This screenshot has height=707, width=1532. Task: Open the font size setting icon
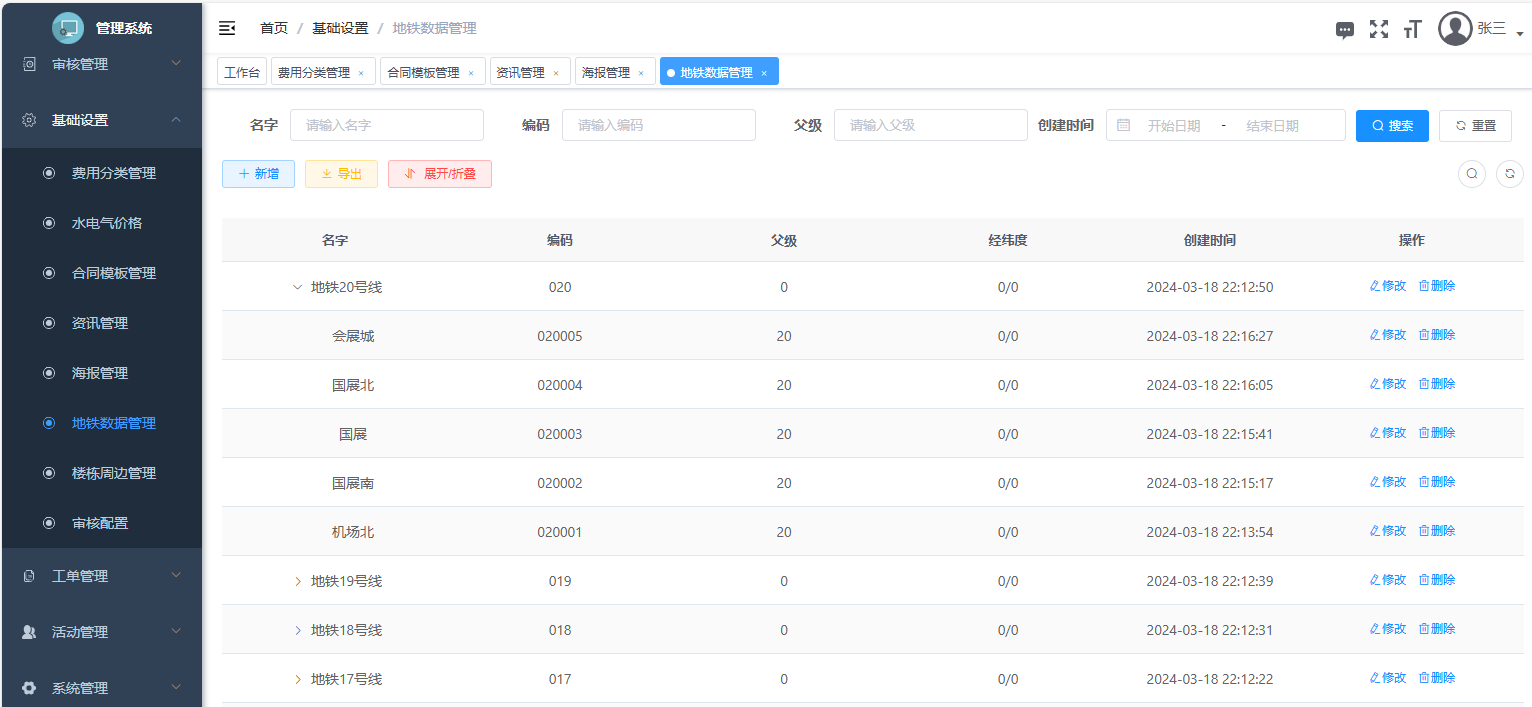pyautogui.click(x=1412, y=29)
